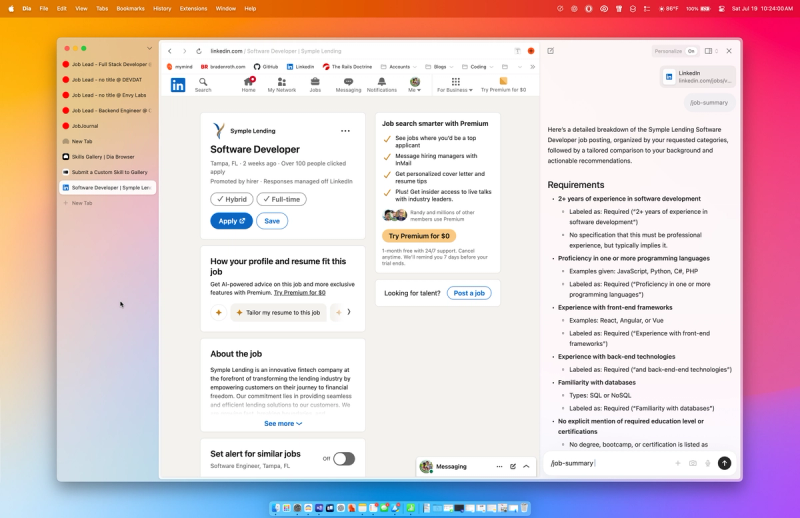This screenshot has height=518, width=800.
Task: Expand the Me dropdown in LinkedIn nav
Action: point(415,85)
